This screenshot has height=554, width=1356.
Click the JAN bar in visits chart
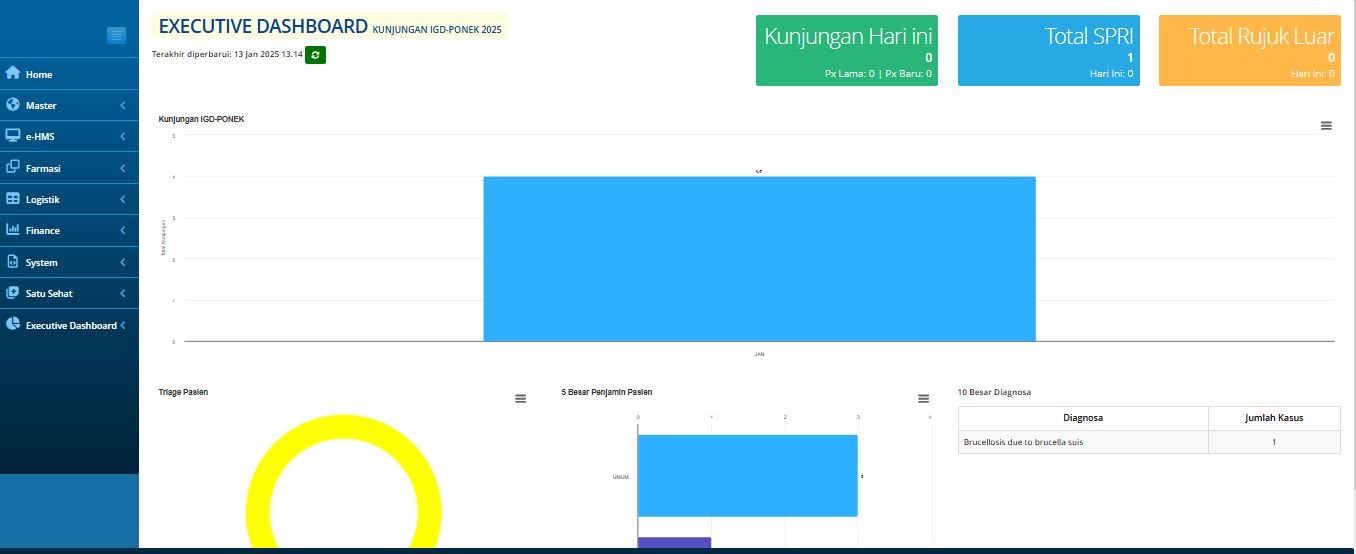click(759, 259)
